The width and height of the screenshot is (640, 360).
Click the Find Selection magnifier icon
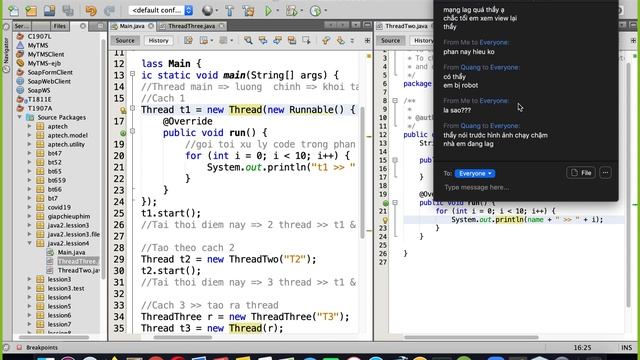[x=248, y=40]
